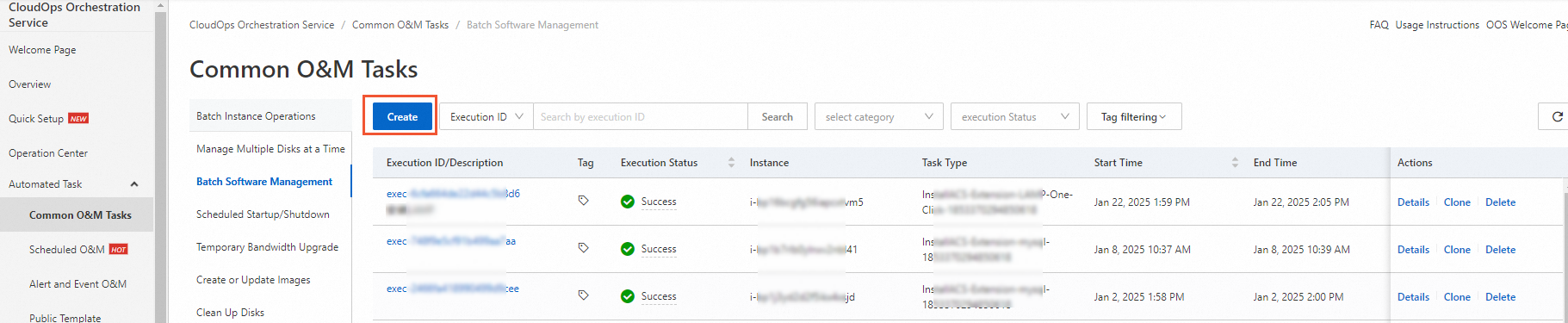Screen dimensions: 1568x323
Task: Click the tag icon in second row
Action: pyautogui.click(x=583, y=248)
